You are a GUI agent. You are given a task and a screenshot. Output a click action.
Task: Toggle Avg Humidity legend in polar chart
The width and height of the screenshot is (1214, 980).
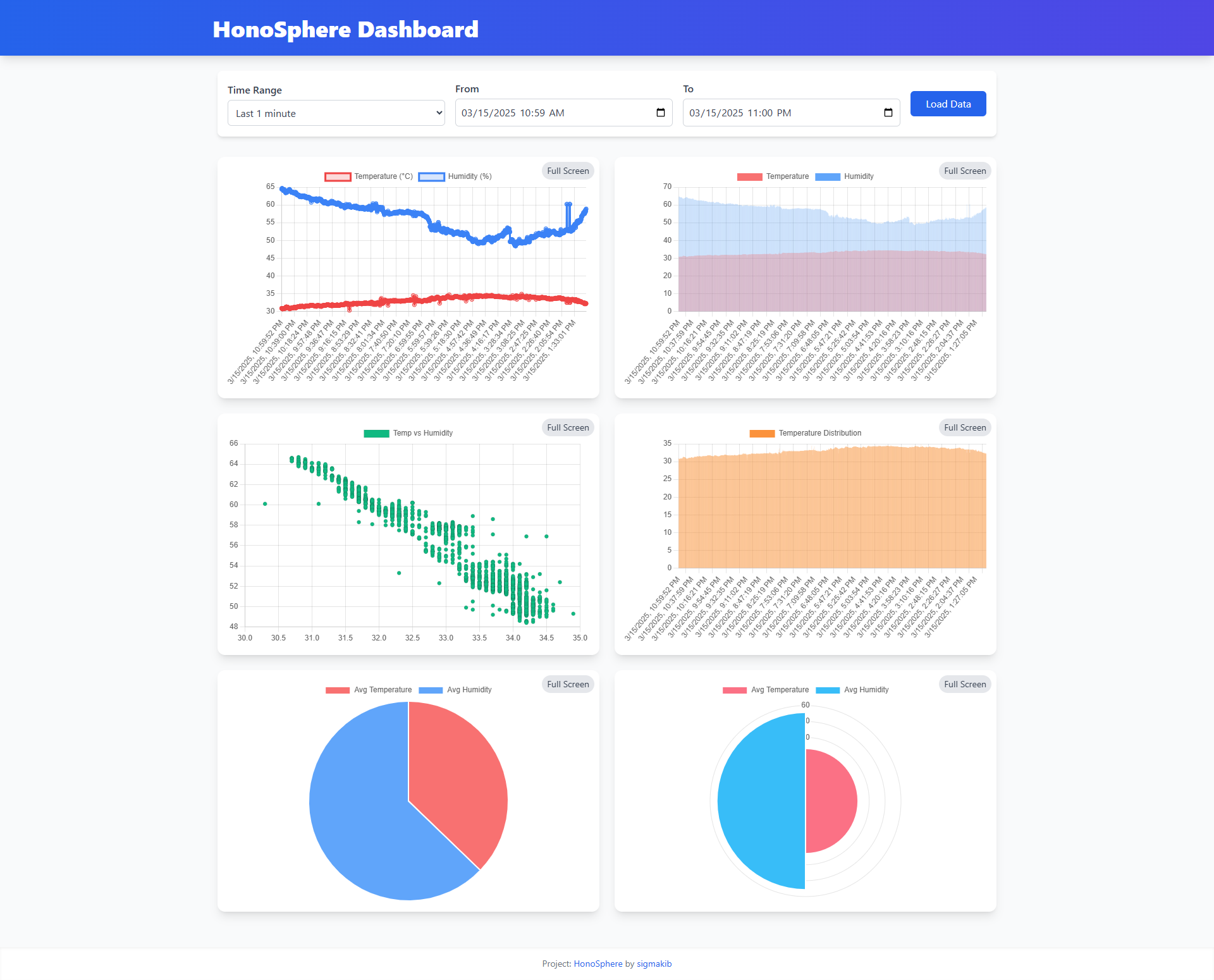tap(852, 690)
